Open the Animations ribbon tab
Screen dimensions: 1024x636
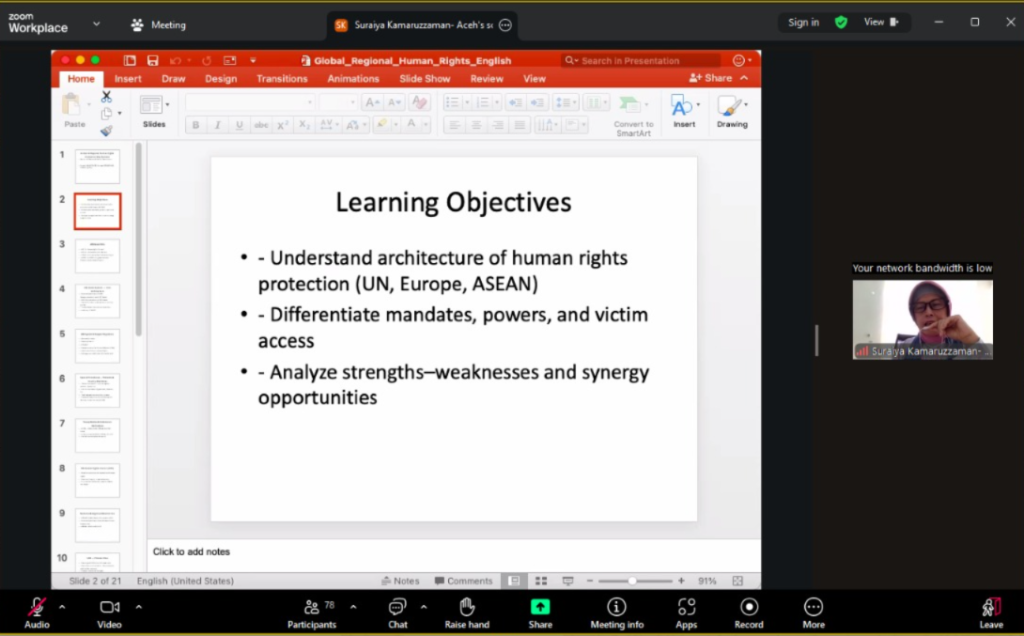(x=353, y=78)
